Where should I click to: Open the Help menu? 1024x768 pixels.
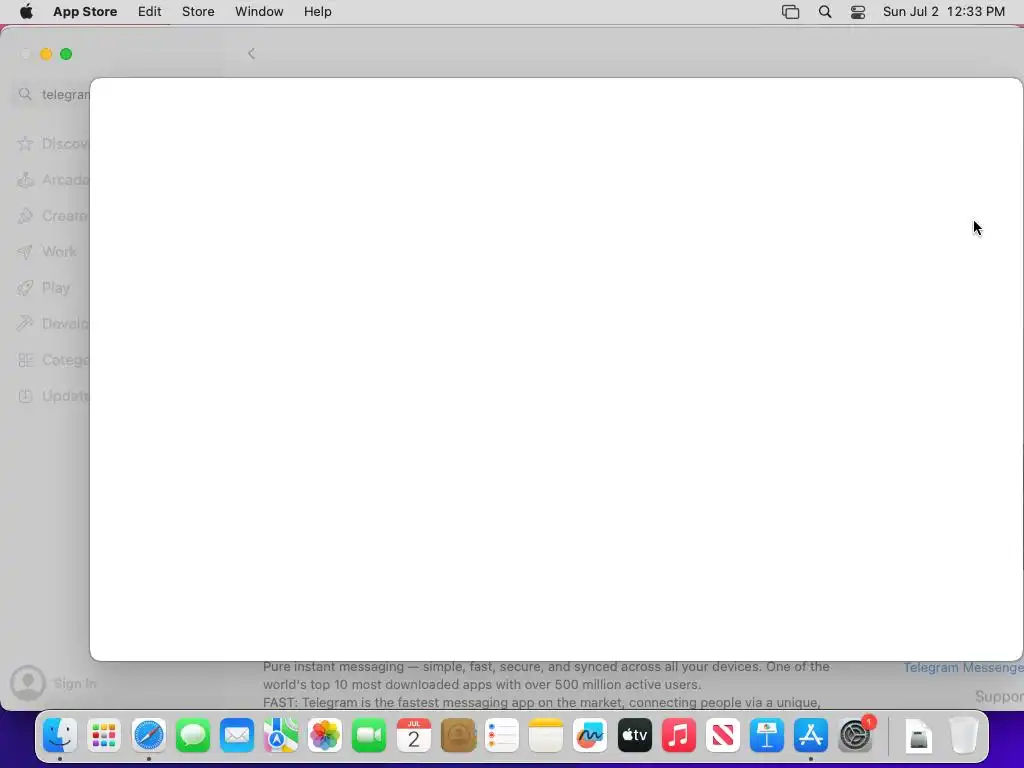coord(317,12)
